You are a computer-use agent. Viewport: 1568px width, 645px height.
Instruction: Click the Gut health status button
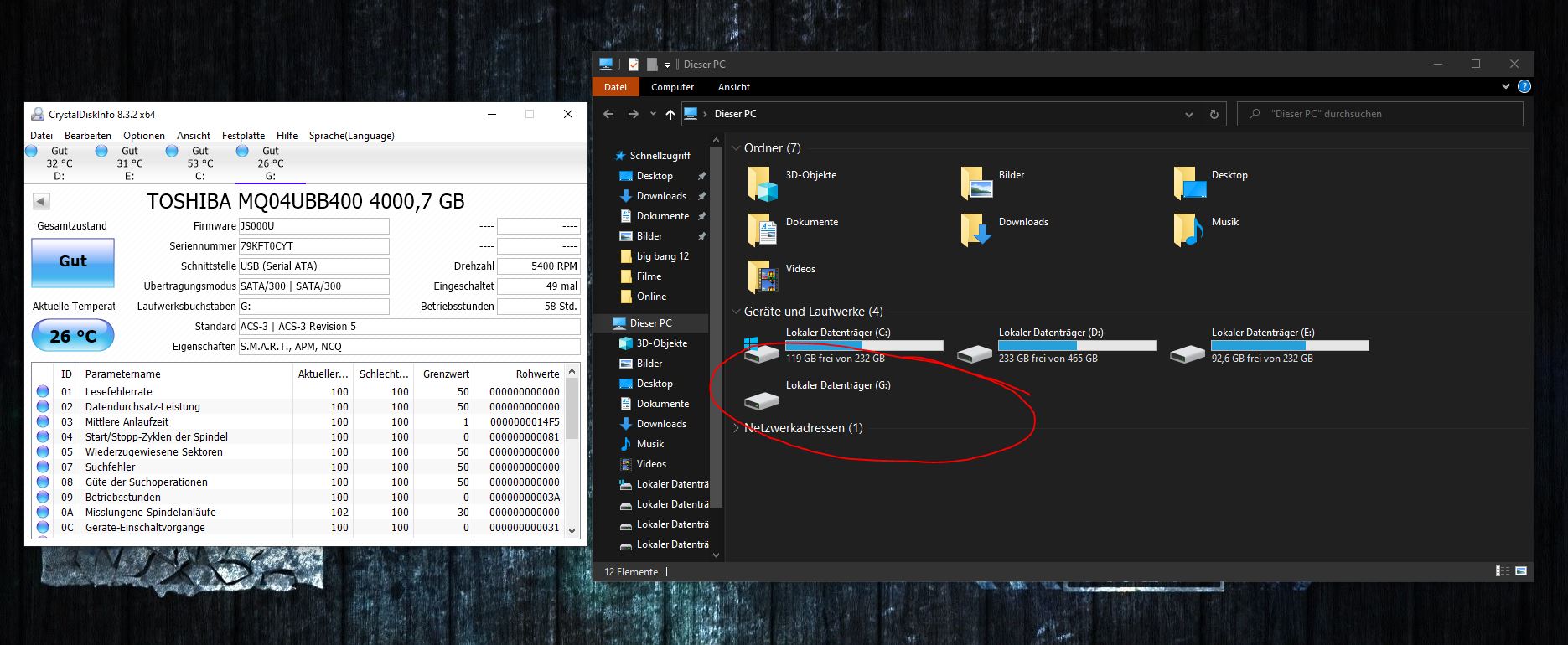[73, 261]
